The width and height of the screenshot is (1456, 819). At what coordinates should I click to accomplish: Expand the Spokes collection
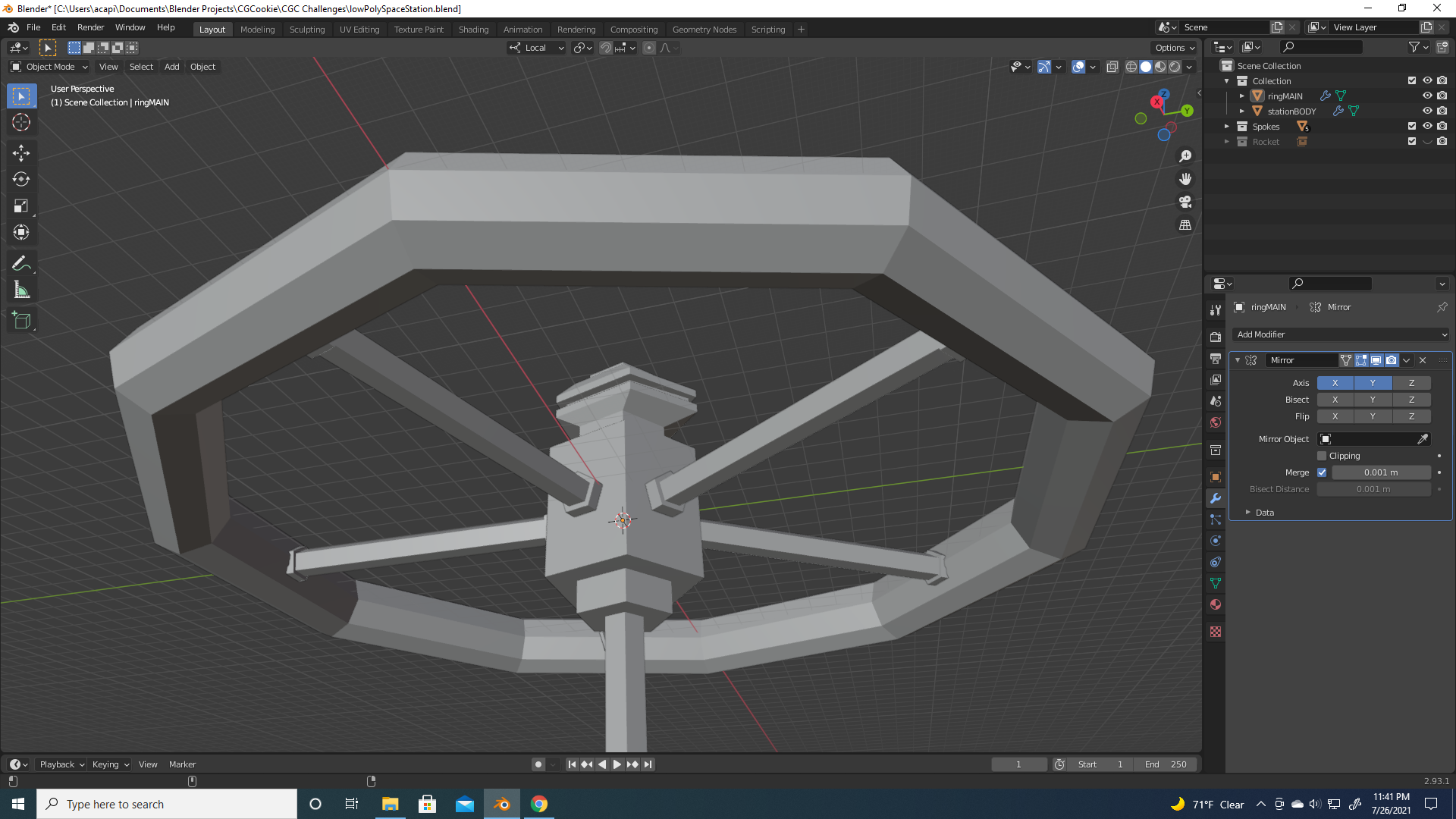[x=1227, y=127]
